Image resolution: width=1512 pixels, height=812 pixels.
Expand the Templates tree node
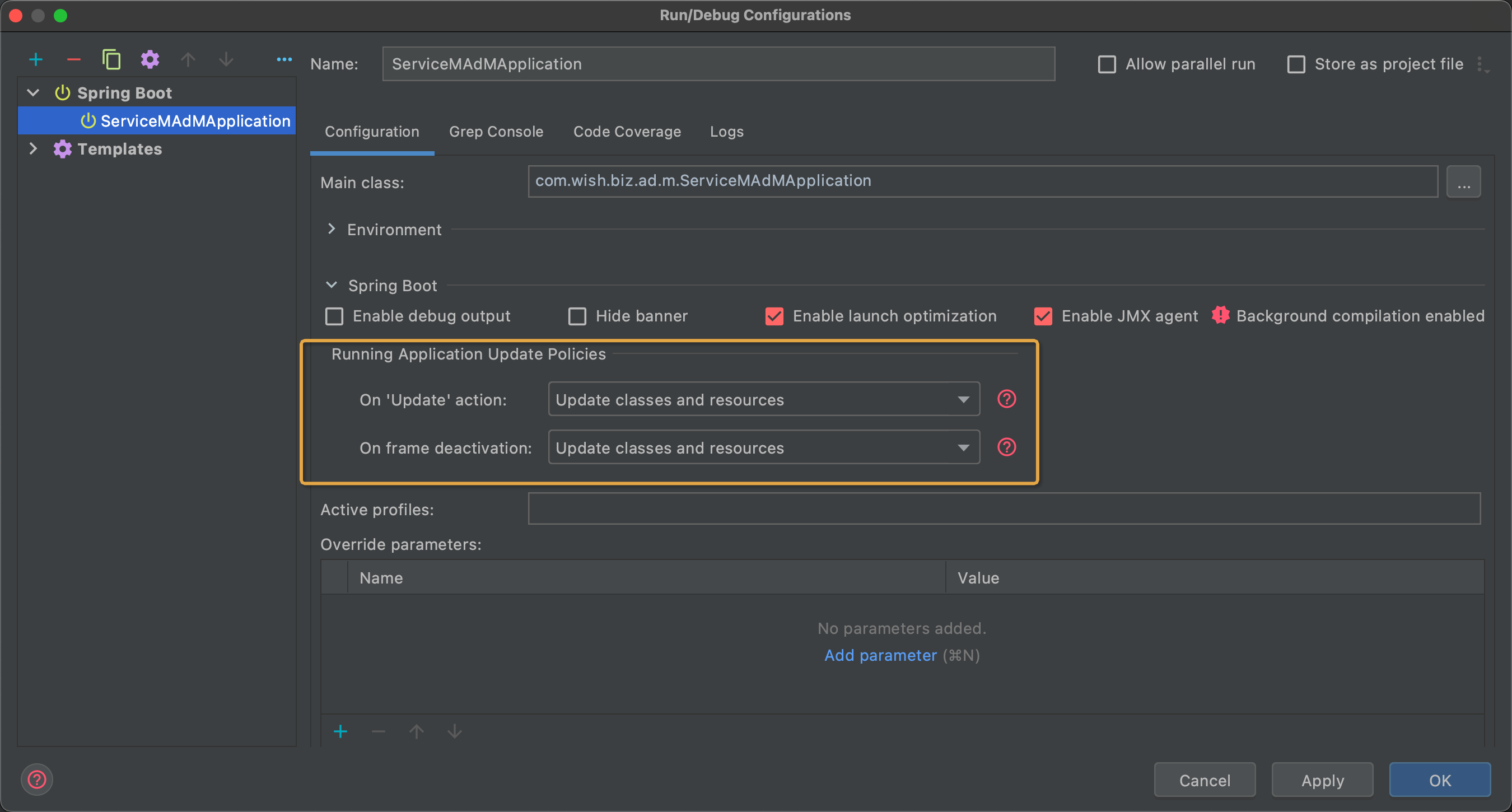pos(34,149)
